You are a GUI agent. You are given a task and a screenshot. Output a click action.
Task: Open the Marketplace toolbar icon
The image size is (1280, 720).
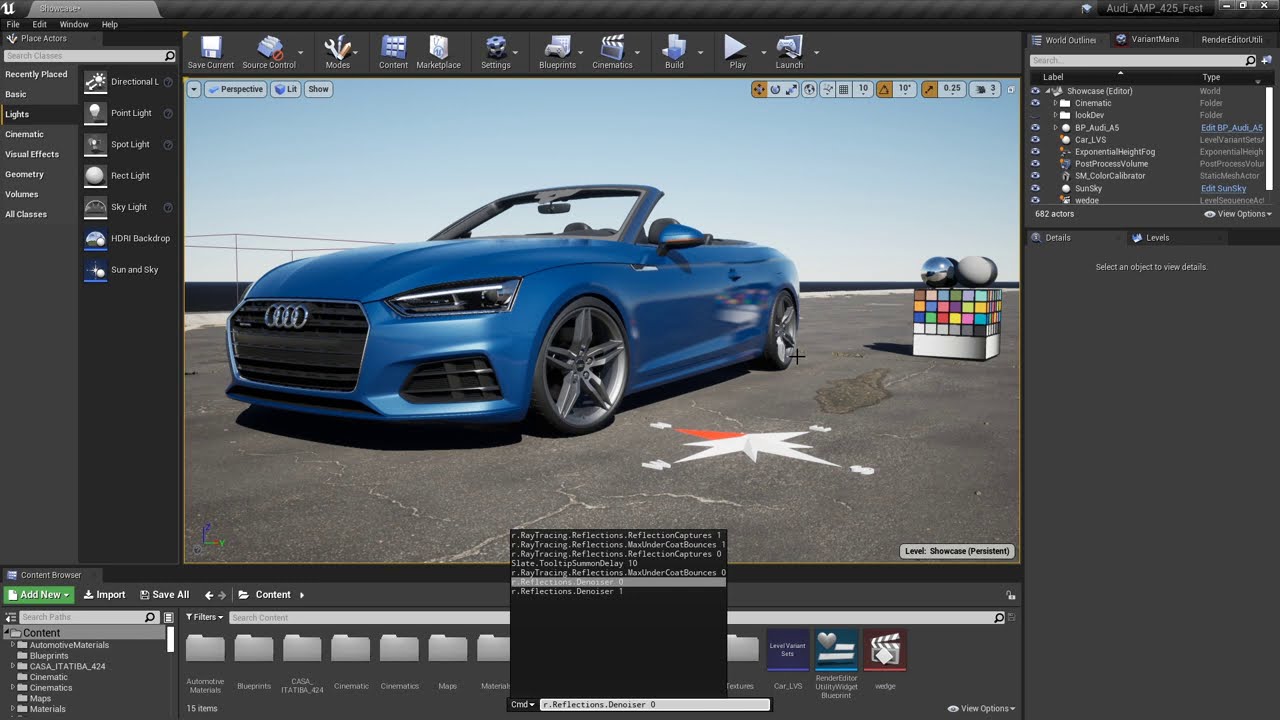(x=438, y=52)
